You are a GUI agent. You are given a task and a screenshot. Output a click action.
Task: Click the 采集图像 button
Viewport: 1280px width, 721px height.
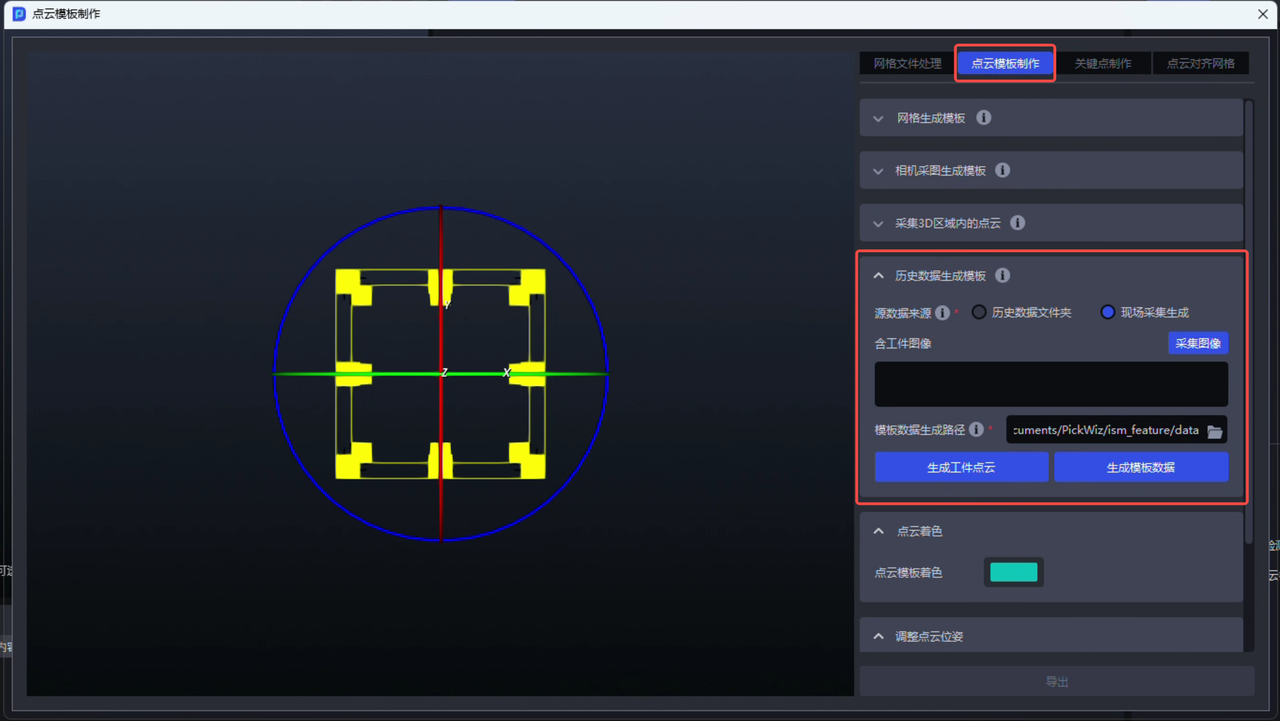pyautogui.click(x=1197, y=344)
